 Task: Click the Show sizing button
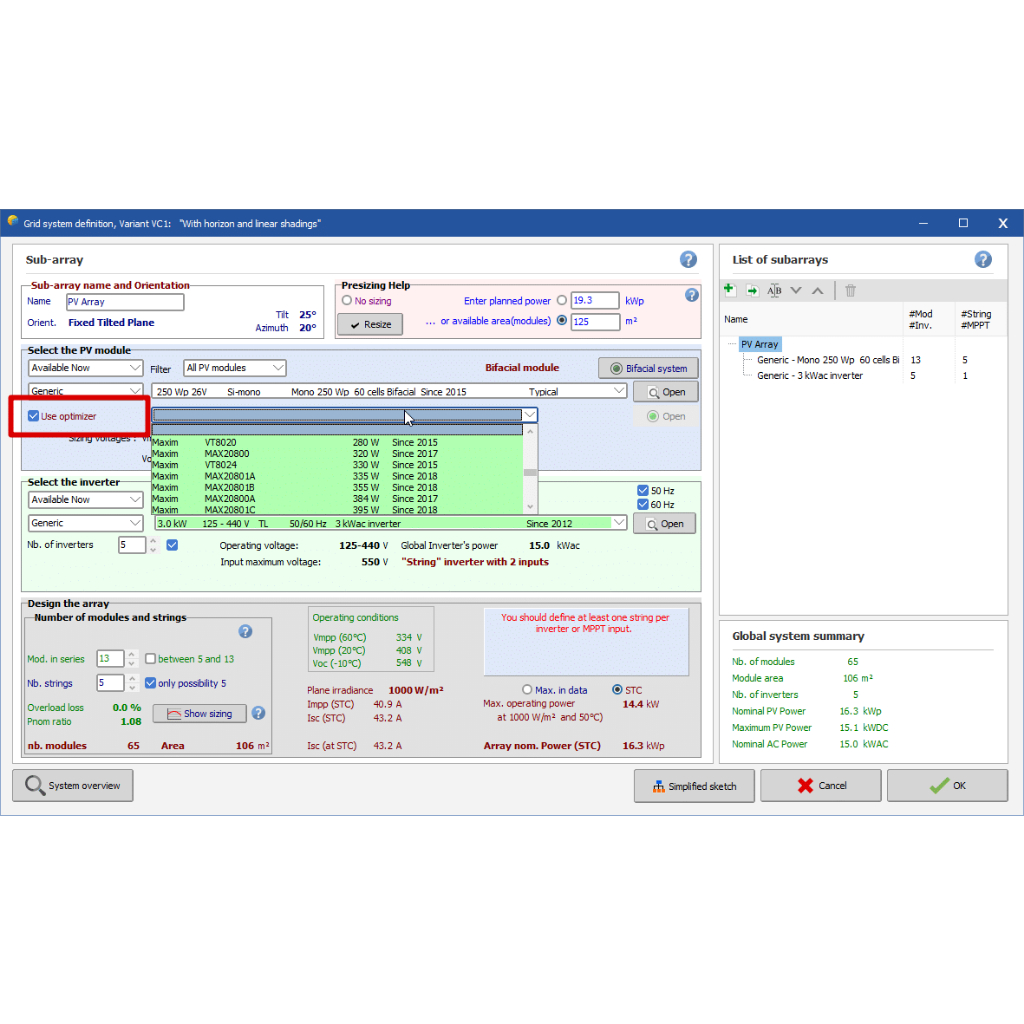[199, 713]
